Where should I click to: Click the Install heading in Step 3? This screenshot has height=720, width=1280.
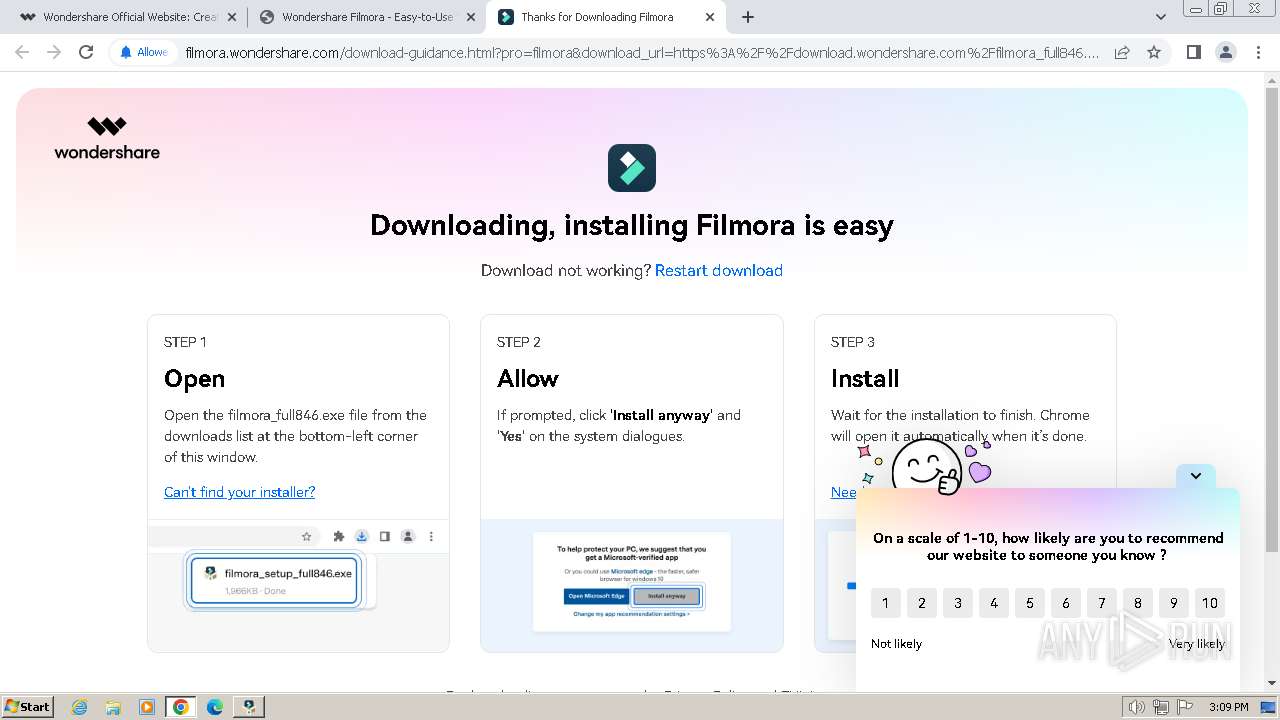[x=865, y=379]
